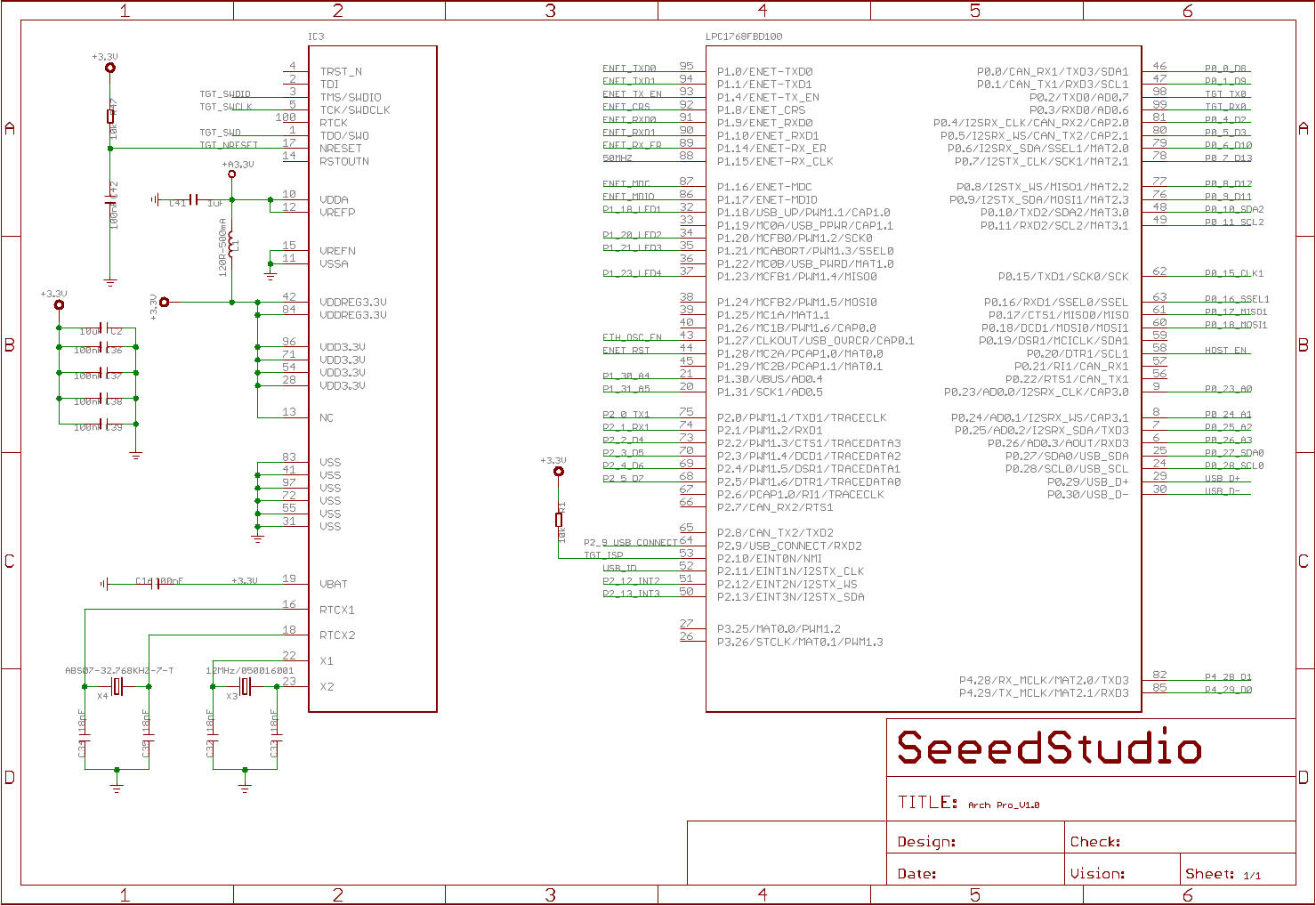This screenshot has width=1316, height=906.
Task: Select the P4_28_D1 net label
Action: pos(1229,676)
